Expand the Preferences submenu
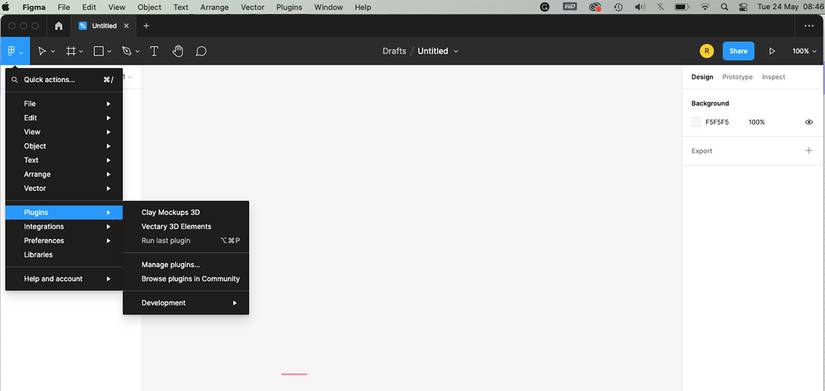Screen dimensions: 825x391 [64, 240]
